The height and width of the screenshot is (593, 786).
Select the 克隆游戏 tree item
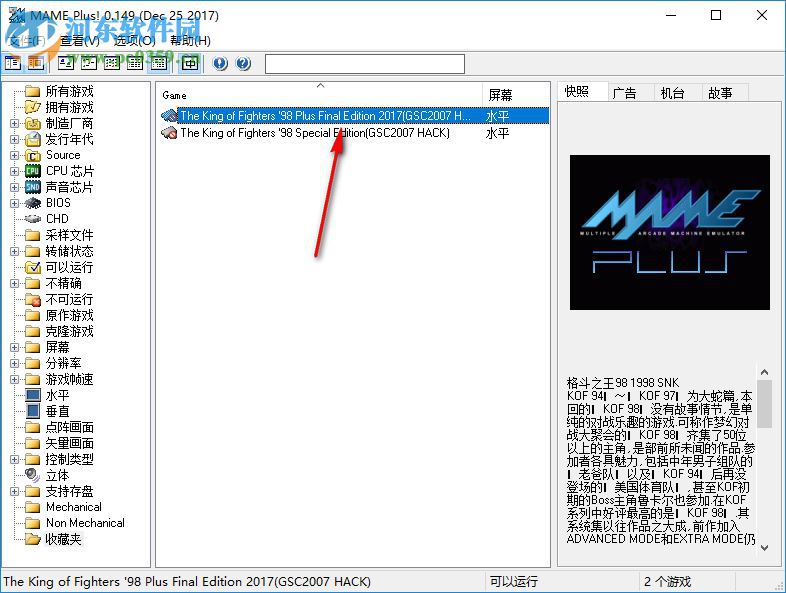pyautogui.click(x=69, y=331)
